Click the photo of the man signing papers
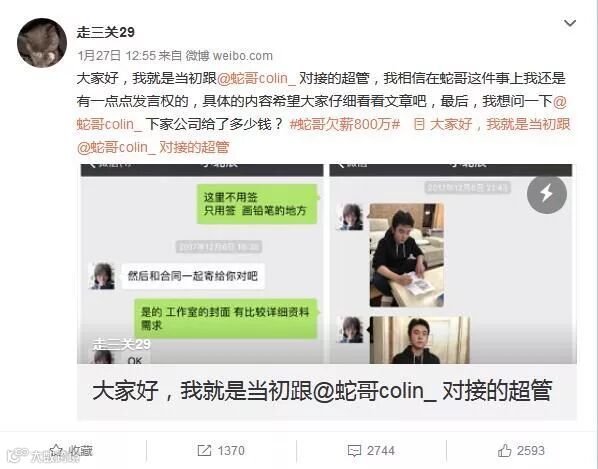This screenshot has width=598, height=469. click(x=407, y=255)
